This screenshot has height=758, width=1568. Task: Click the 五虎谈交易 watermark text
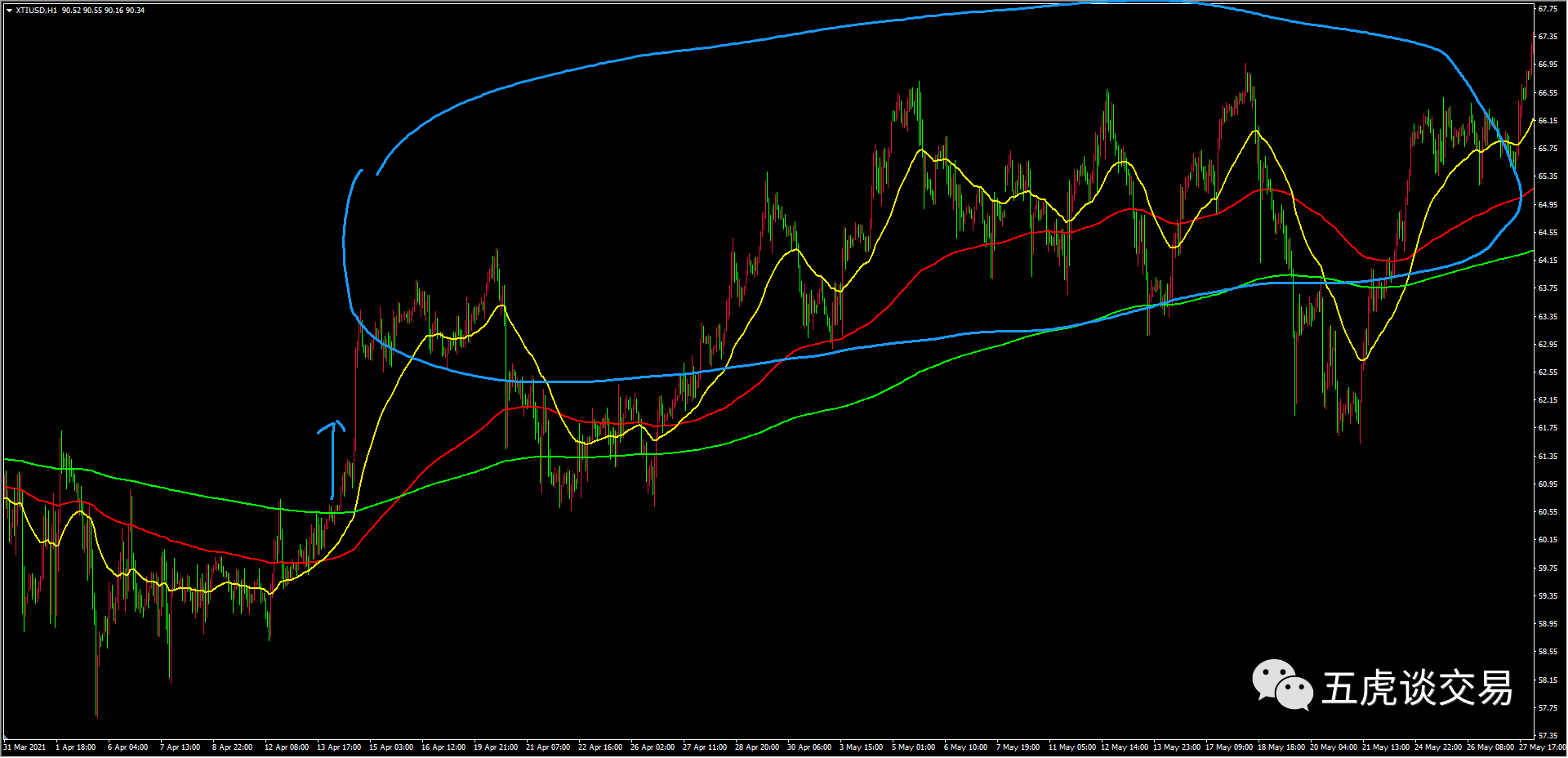point(1417,688)
